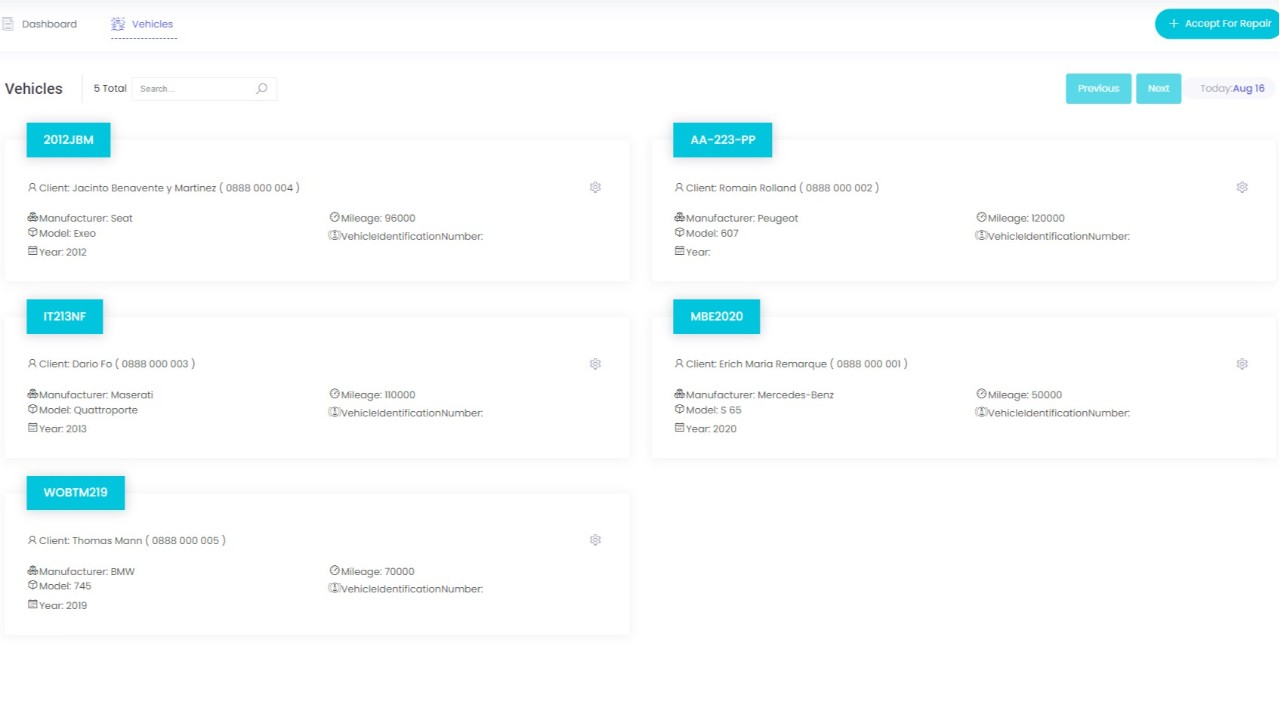Click 'Model: S 65' text
This screenshot has width=1280, height=720.
click(x=714, y=410)
